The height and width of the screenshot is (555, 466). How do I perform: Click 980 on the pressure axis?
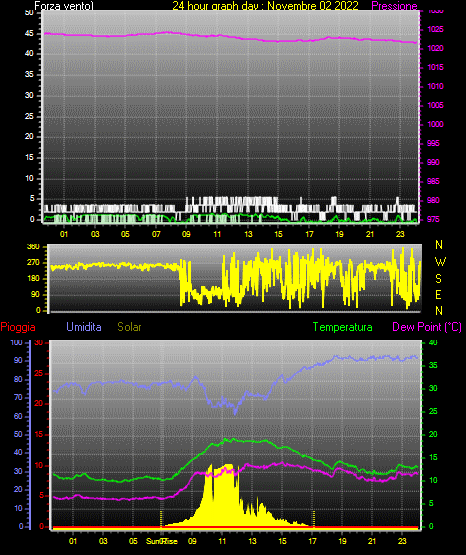coord(433,200)
